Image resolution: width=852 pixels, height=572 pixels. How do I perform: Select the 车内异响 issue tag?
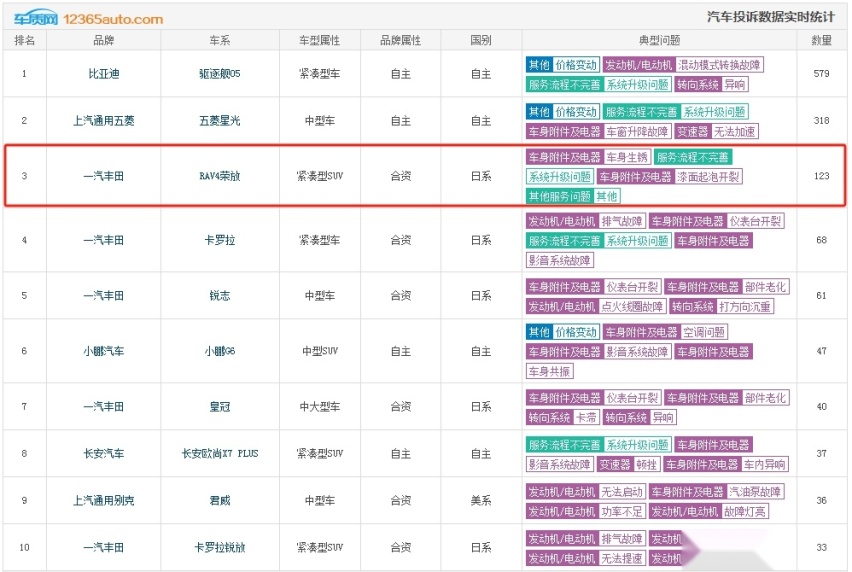(765, 464)
